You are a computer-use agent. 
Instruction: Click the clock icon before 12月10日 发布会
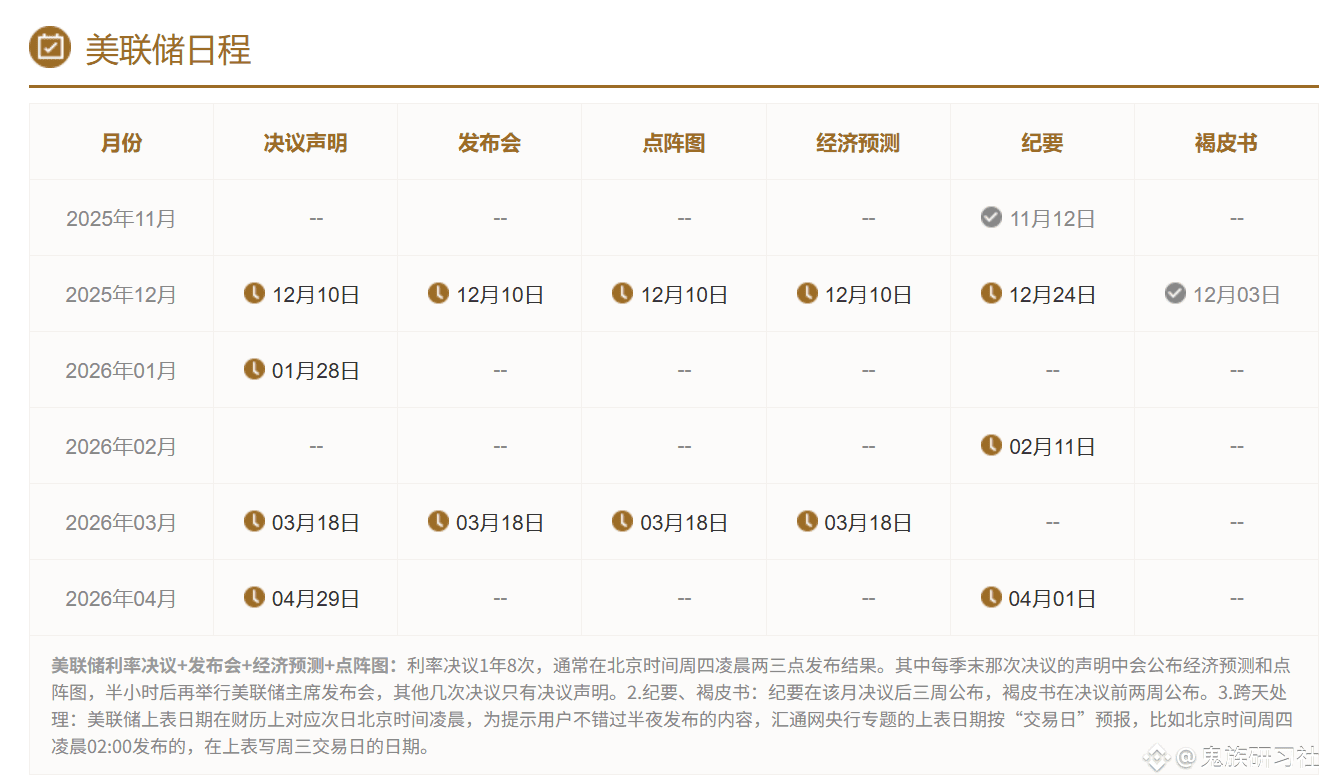tap(438, 293)
